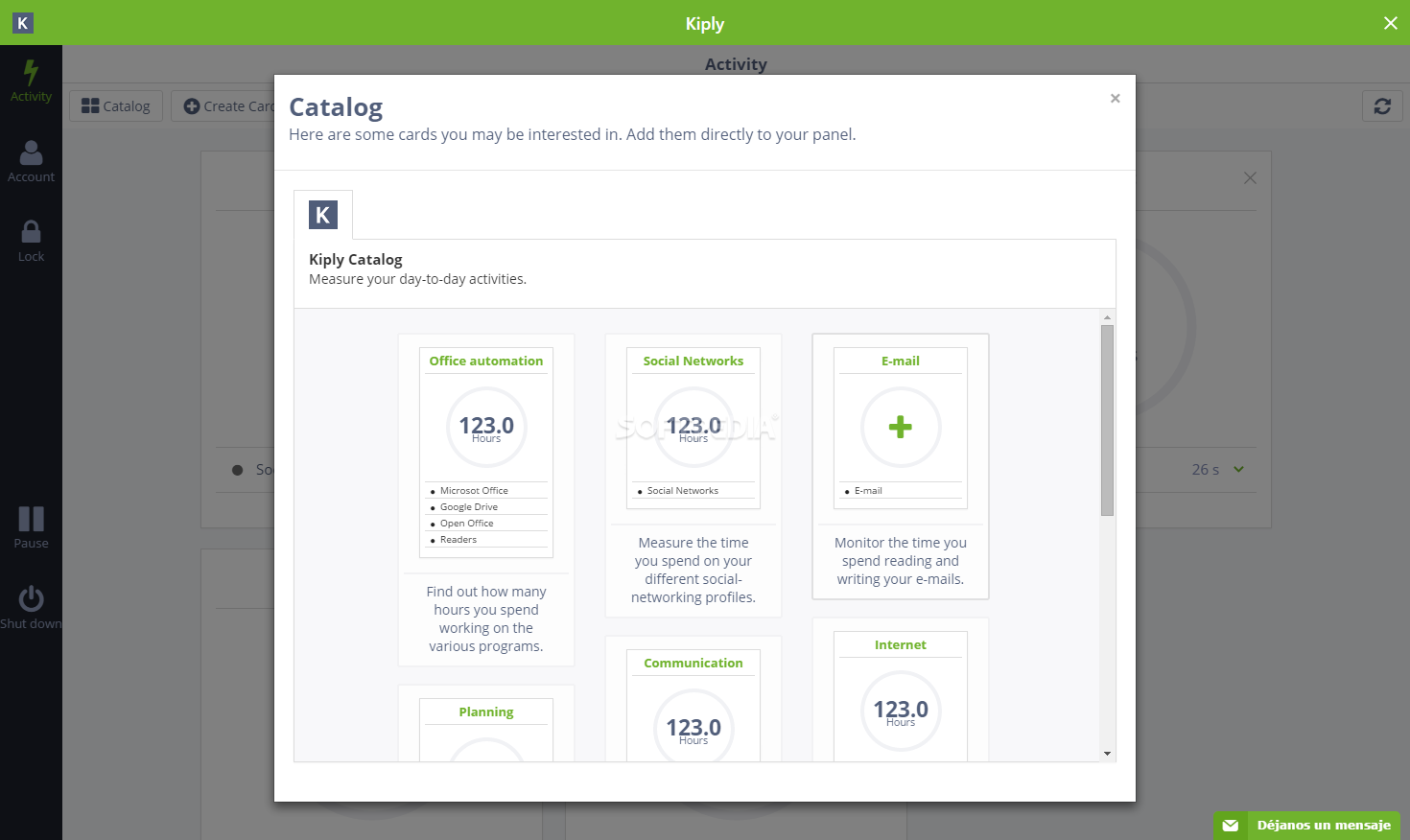The image size is (1410, 840).
Task: Click the catalog scrollbar up arrow
Action: coord(1107,316)
